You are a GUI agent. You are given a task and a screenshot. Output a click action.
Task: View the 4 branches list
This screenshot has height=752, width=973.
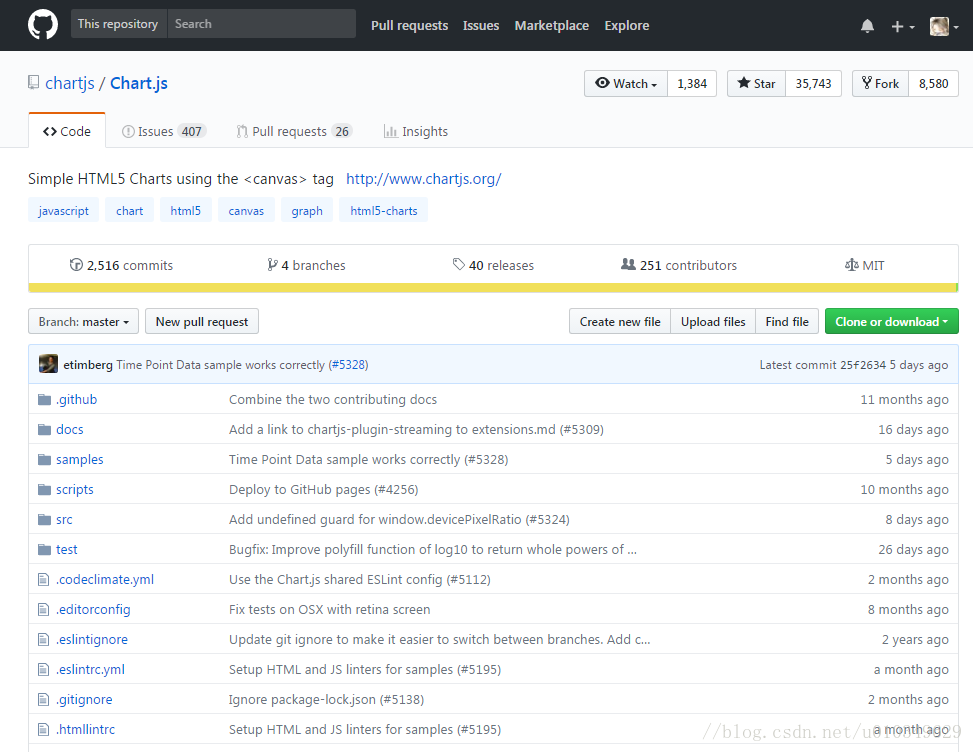click(307, 265)
